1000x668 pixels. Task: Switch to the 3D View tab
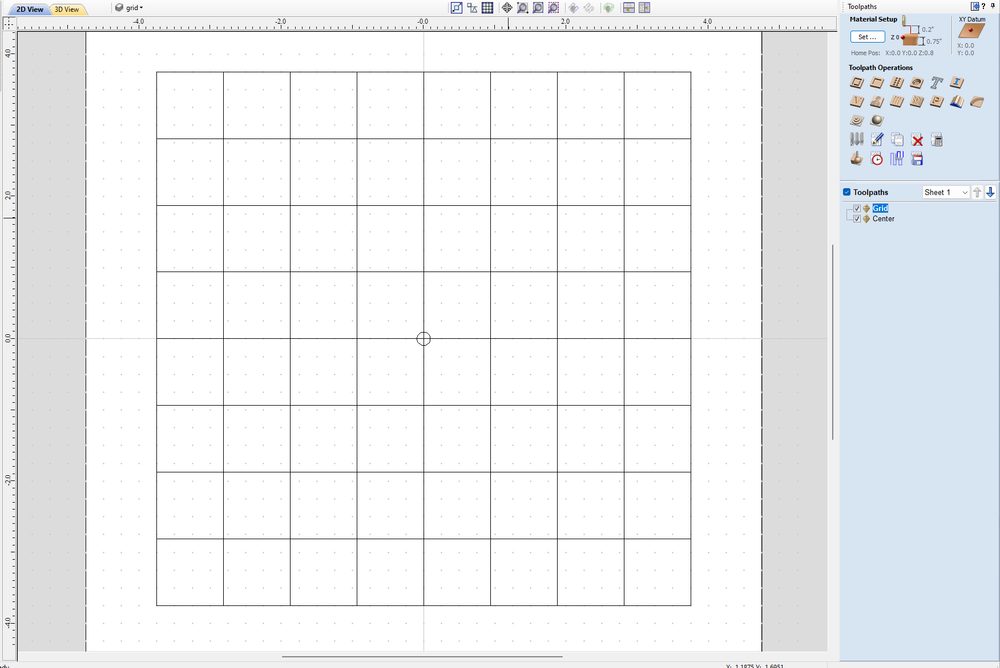(x=66, y=9)
